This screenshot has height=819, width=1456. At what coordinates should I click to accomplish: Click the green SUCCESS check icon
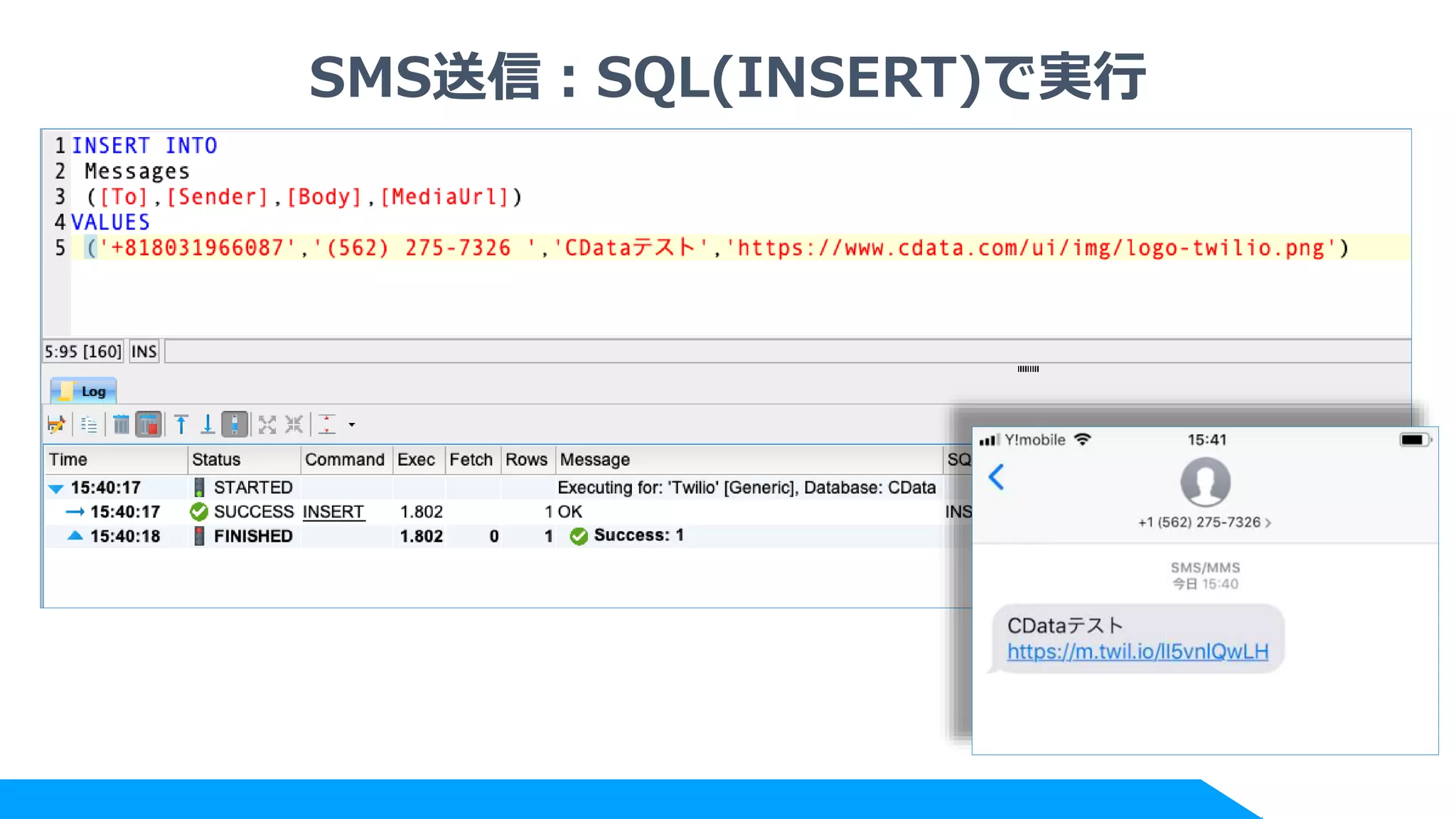(199, 512)
